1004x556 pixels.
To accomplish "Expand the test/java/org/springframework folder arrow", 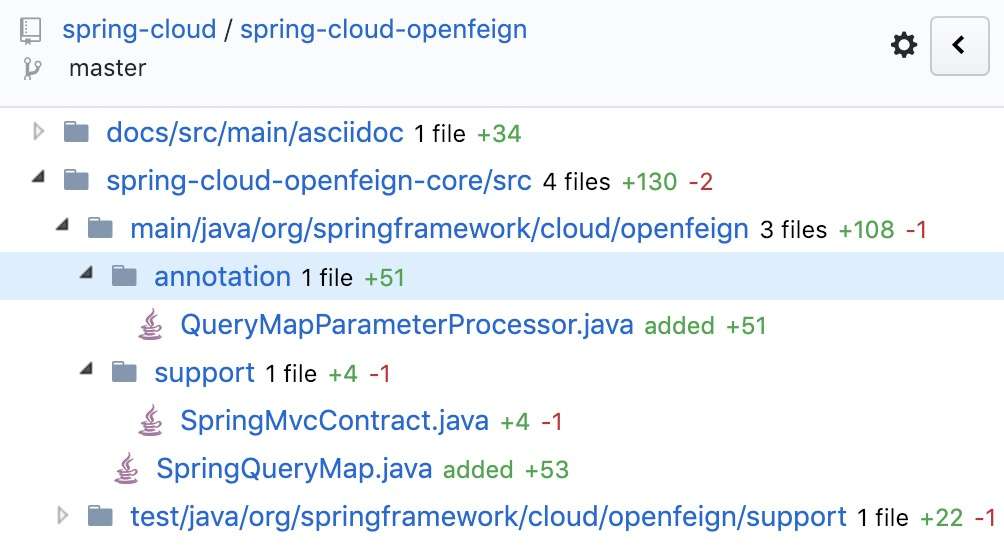I will 62,516.
